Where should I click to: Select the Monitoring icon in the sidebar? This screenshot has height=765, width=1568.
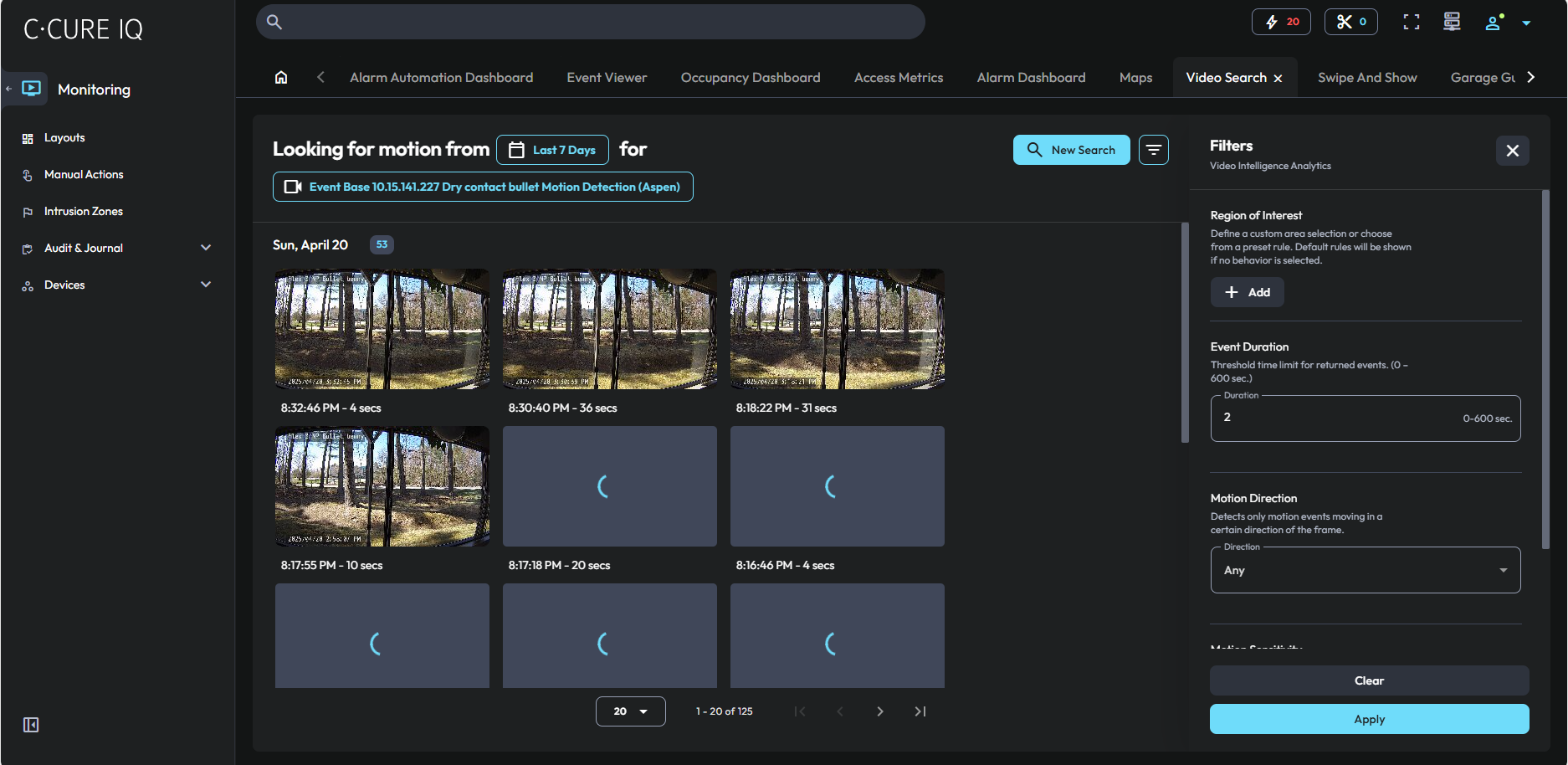coord(29,89)
